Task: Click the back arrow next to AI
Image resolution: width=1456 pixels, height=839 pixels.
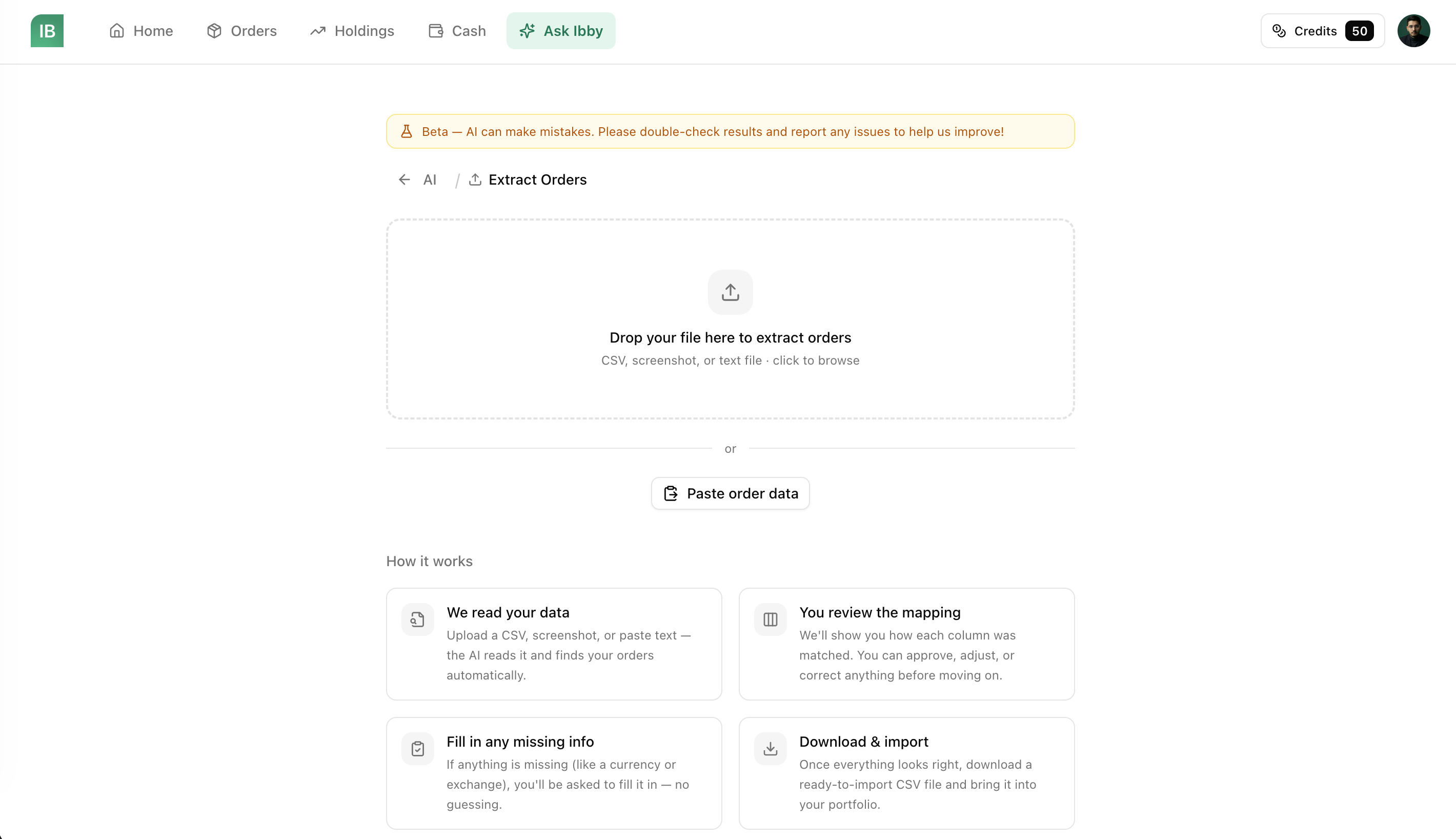Action: point(405,180)
